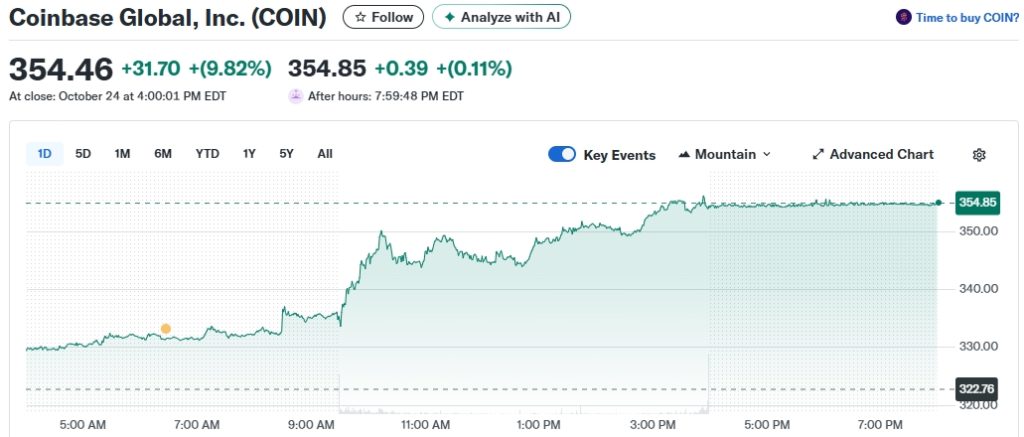The height and width of the screenshot is (437, 1024).
Task: Show the YTD chart range
Action: (x=207, y=154)
